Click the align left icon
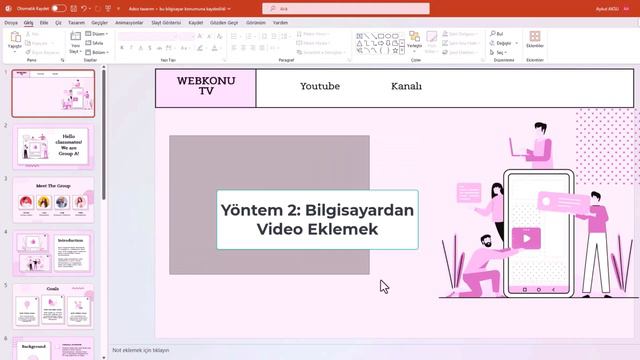The image size is (640, 360). point(234,48)
